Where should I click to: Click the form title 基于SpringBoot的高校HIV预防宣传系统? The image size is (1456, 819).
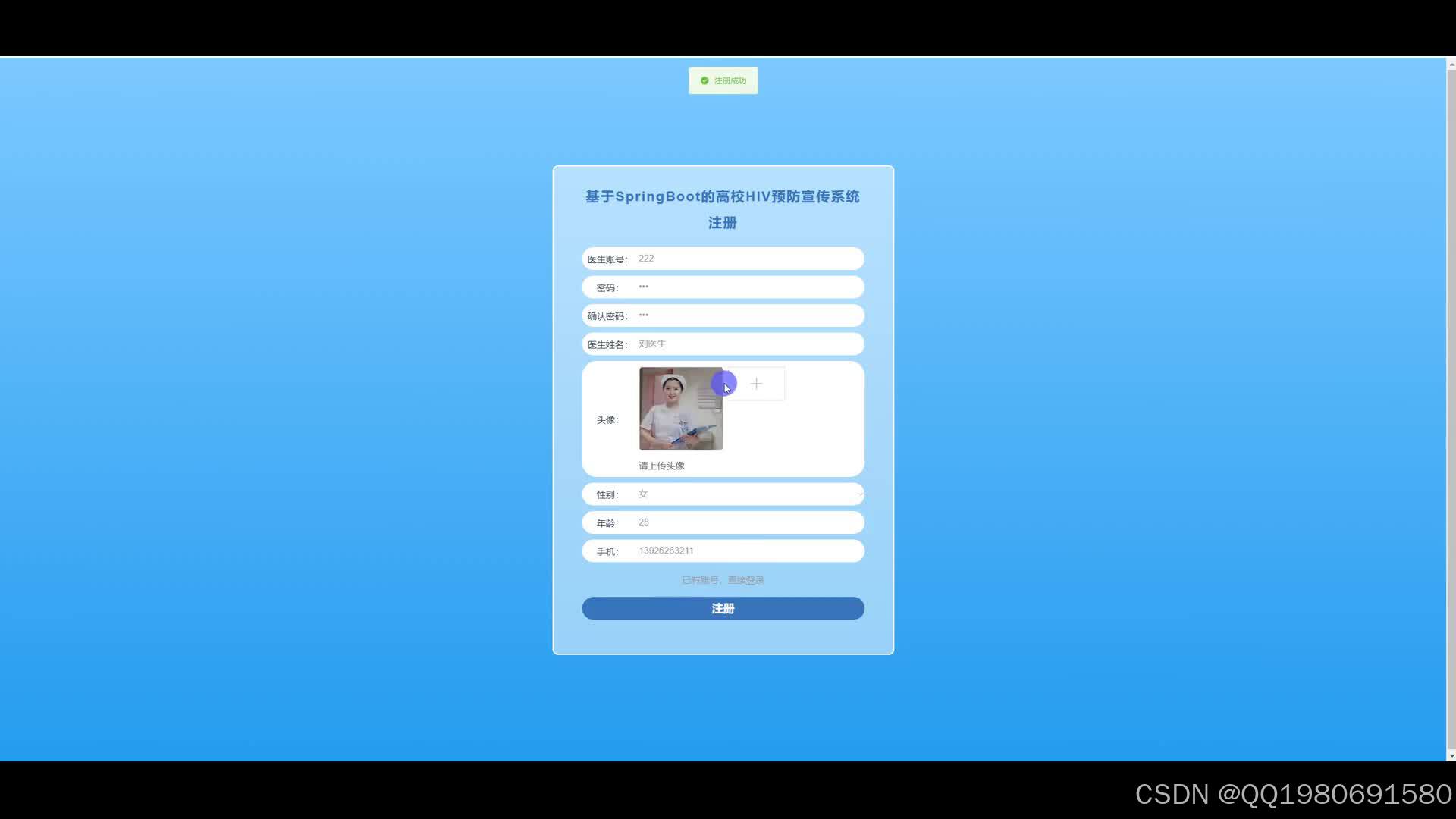pyautogui.click(x=722, y=196)
